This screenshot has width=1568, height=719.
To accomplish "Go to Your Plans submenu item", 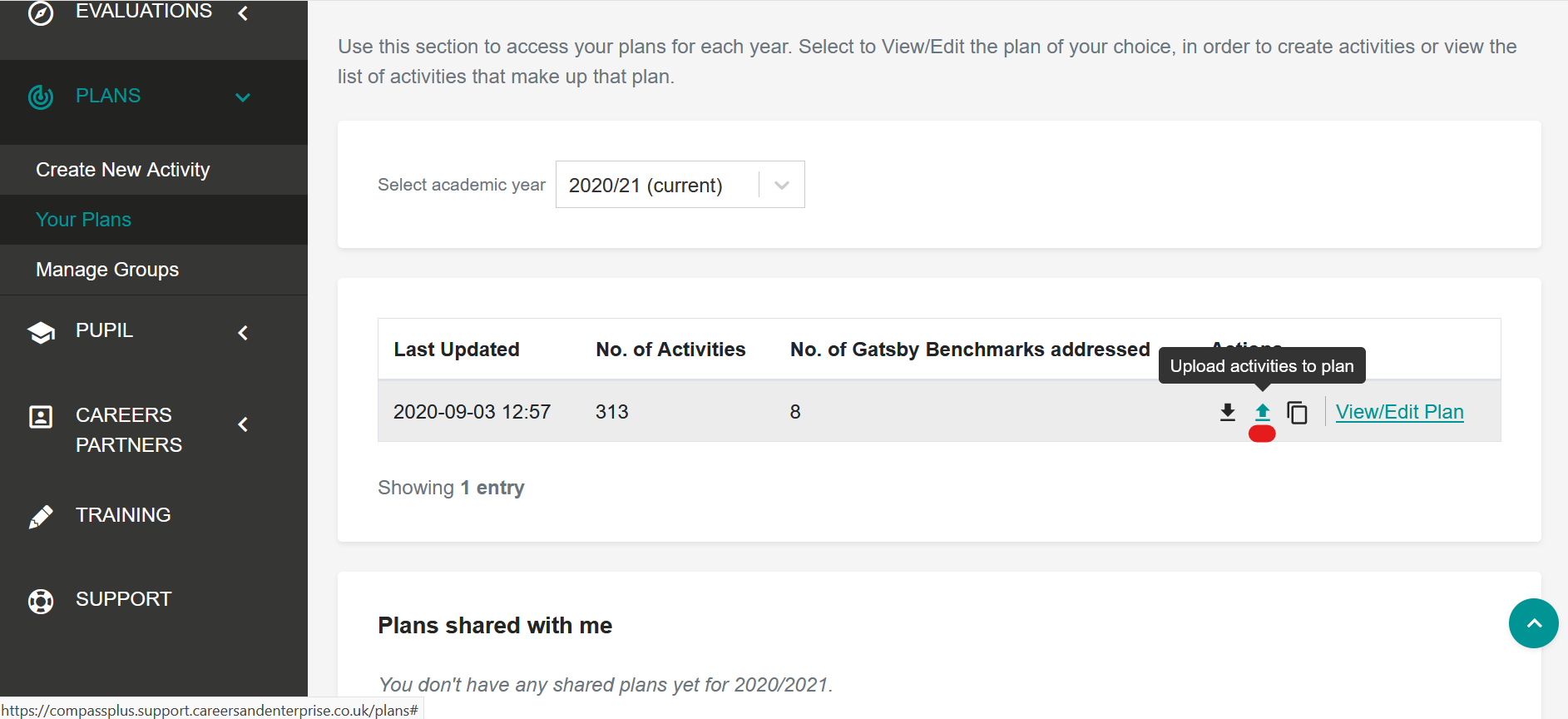I will (83, 220).
